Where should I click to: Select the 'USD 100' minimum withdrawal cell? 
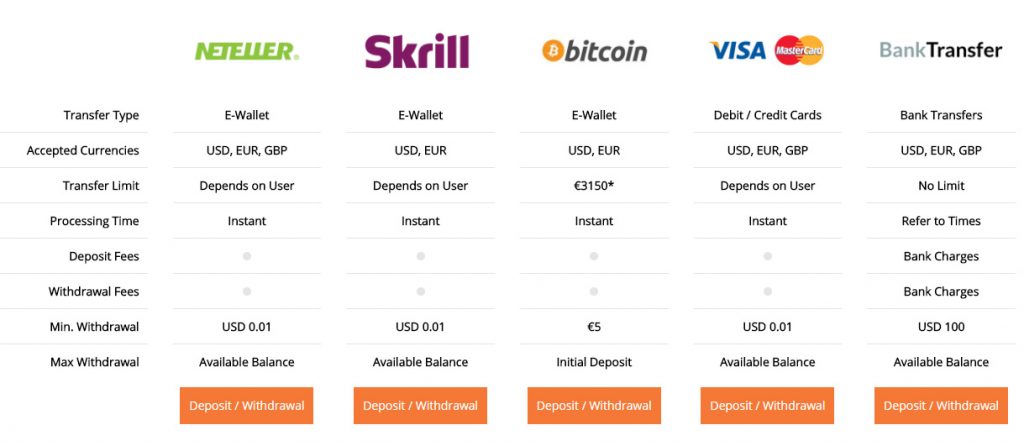(941, 327)
